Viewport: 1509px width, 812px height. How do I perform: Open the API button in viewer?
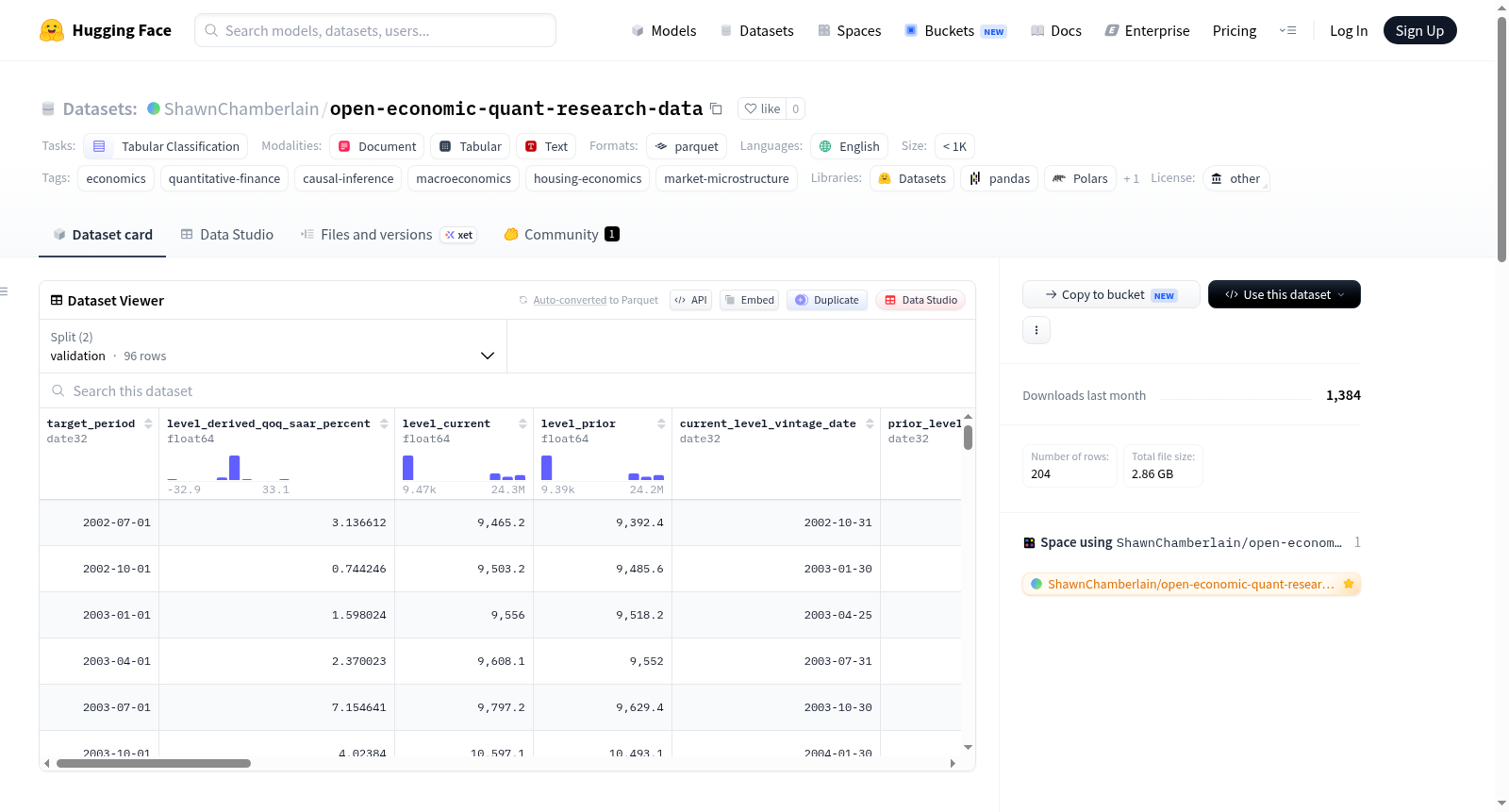coord(690,300)
